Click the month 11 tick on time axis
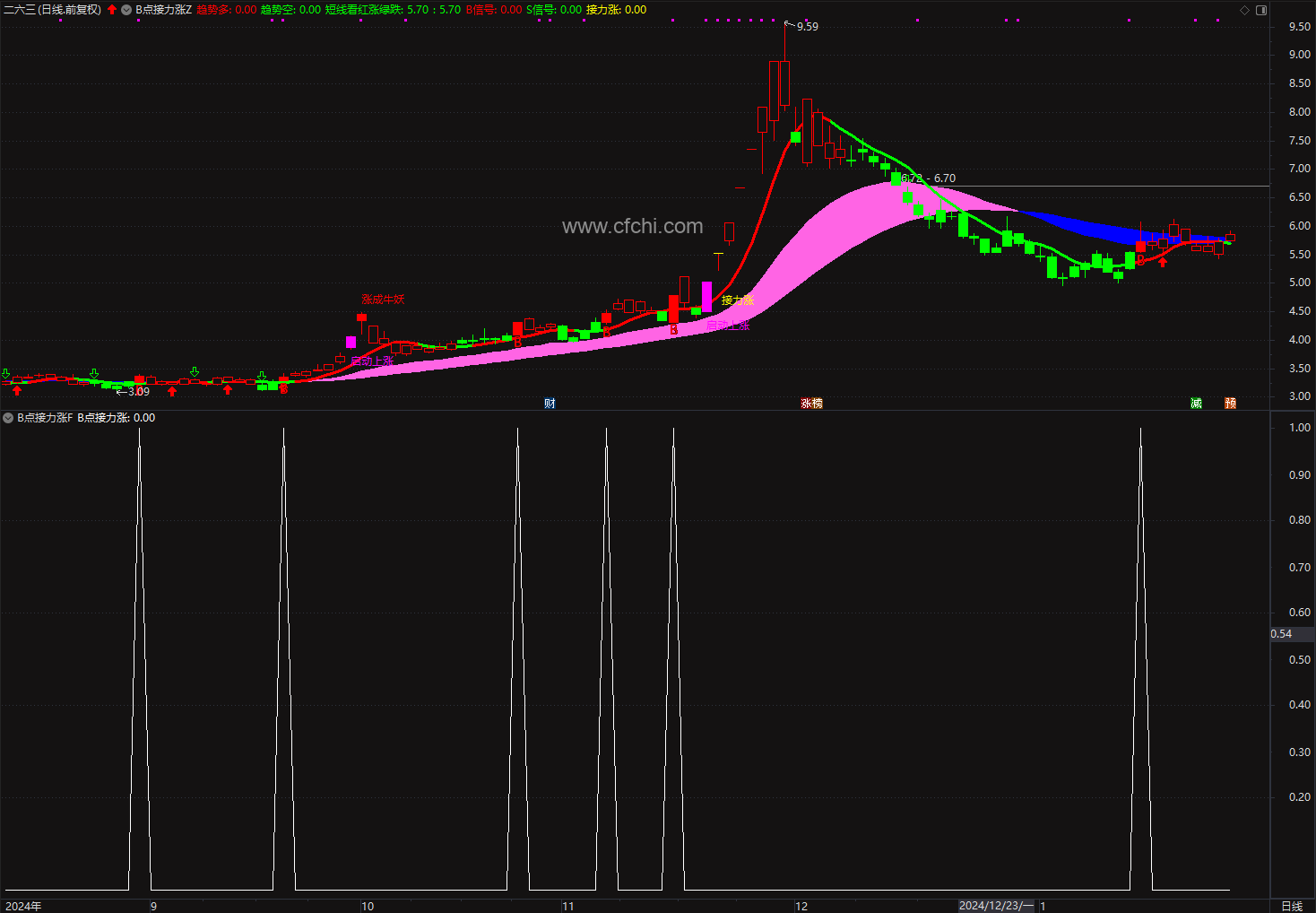This screenshot has width=1316, height=913. [568, 906]
